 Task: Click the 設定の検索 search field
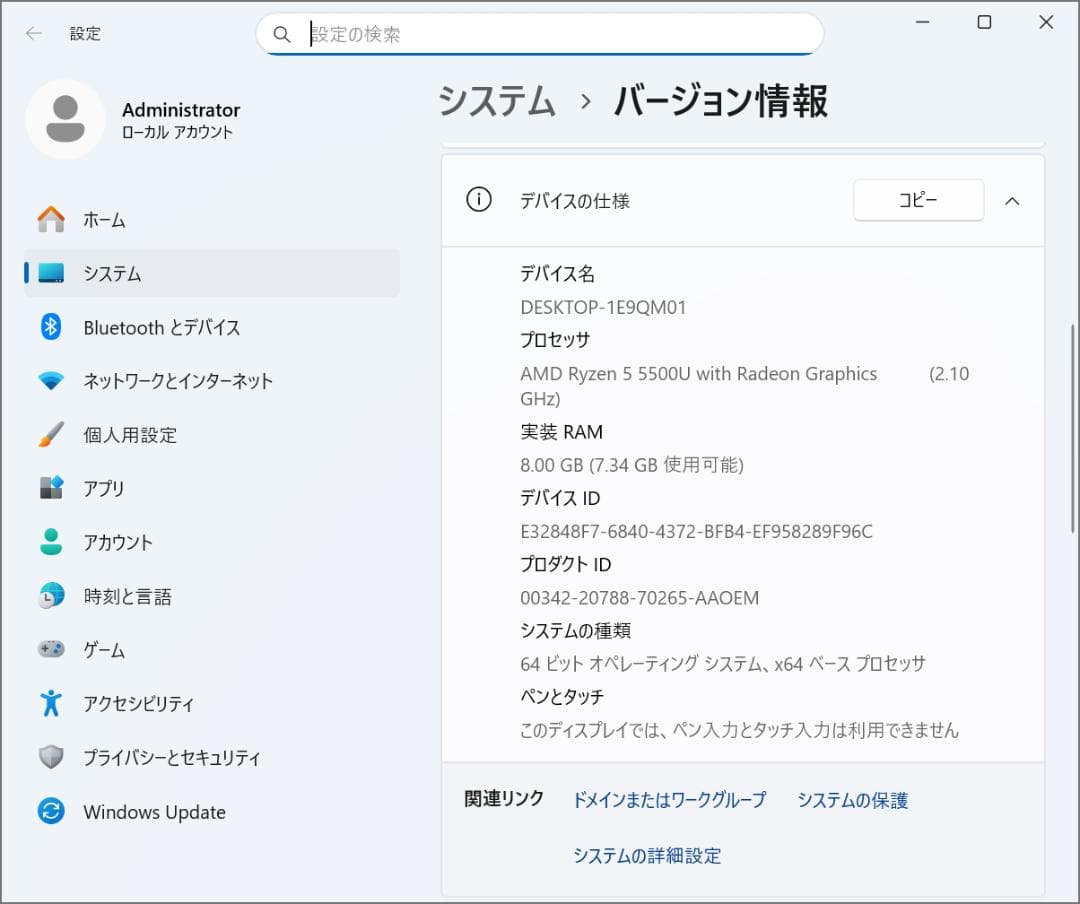tap(540, 34)
